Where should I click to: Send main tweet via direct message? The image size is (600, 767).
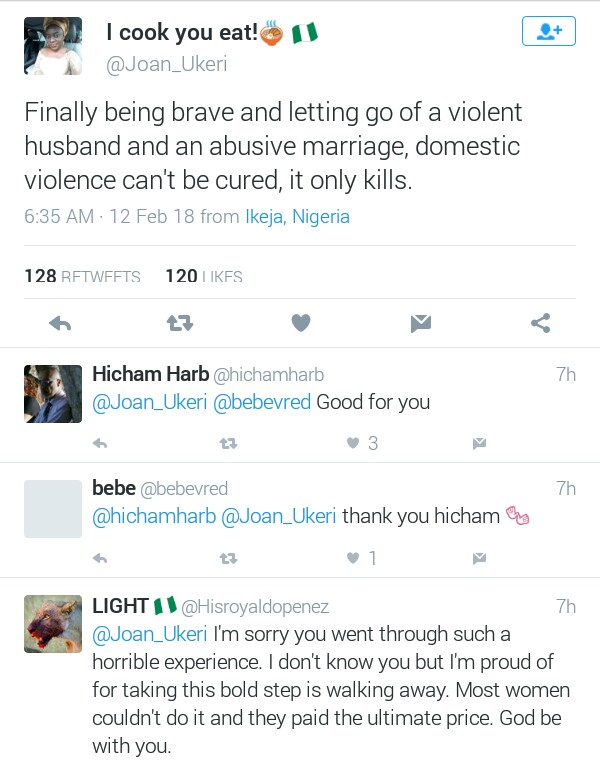(420, 322)
